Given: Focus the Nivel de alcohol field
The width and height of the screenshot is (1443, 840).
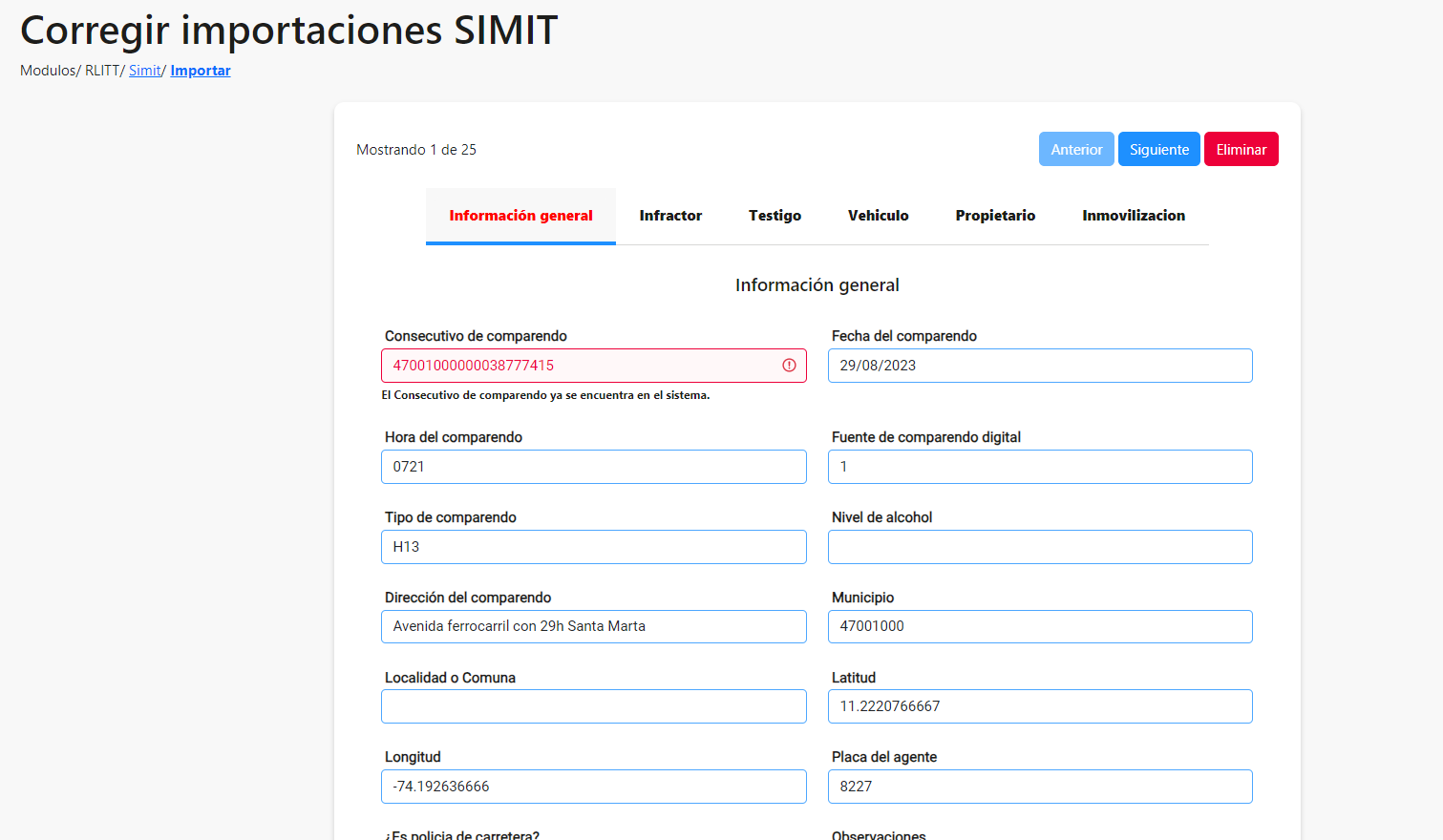Looking at the screenshot, I should (1040, 547).
